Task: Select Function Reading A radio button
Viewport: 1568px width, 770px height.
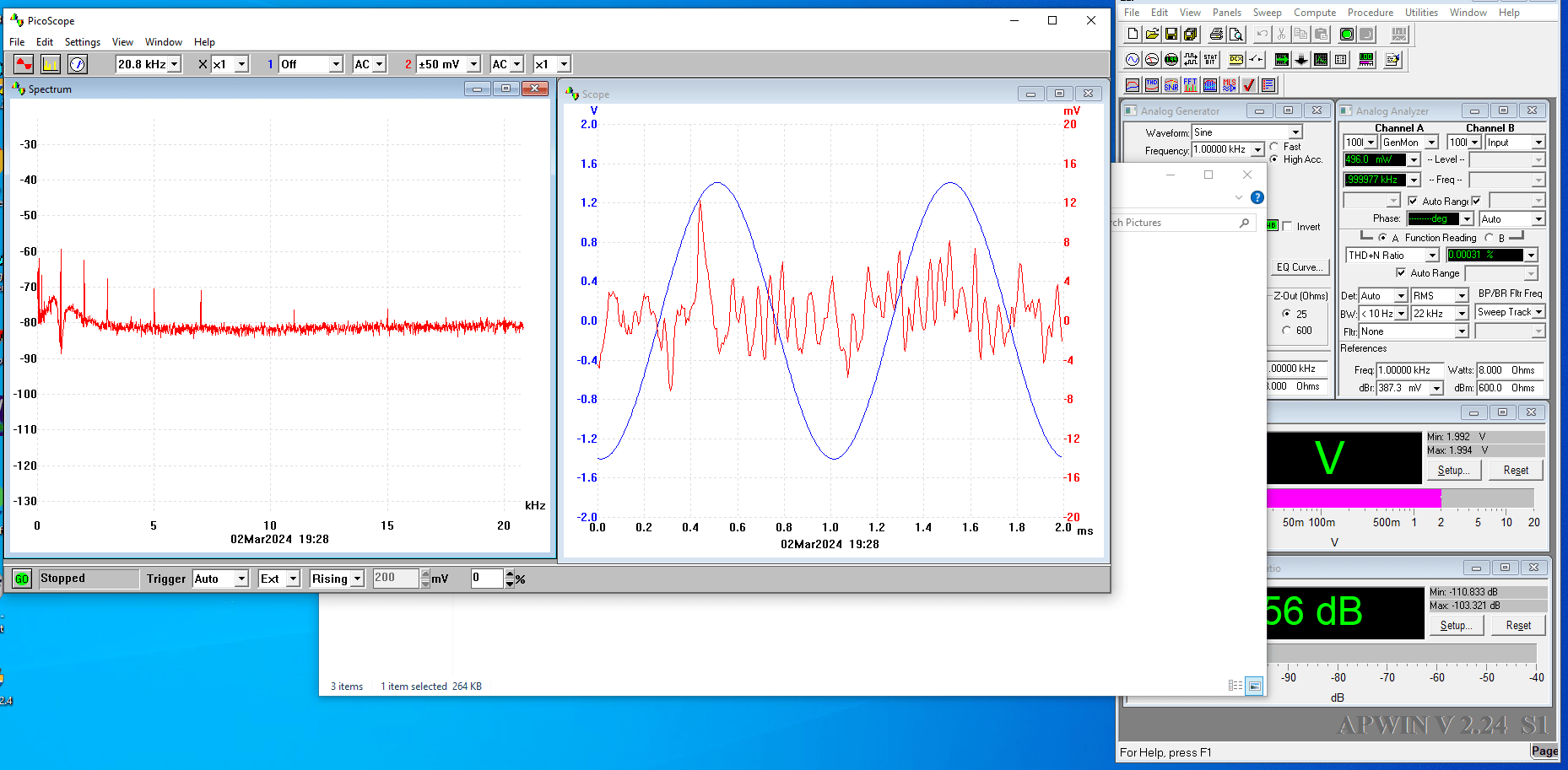Action: coord(1382,238)
